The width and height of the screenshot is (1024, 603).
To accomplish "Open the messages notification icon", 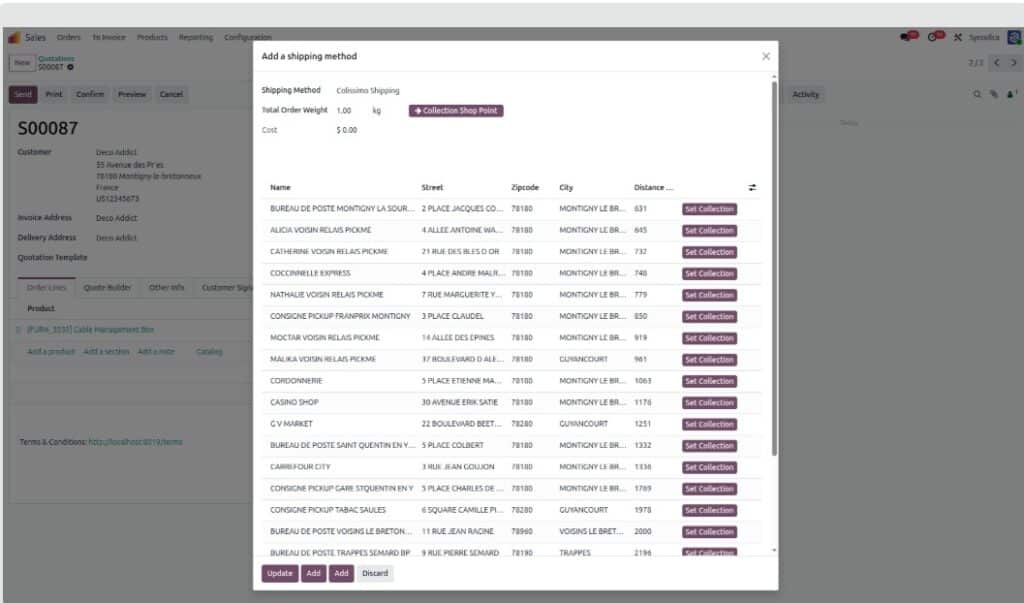I will pyautogui.click(x=910, y=37).
